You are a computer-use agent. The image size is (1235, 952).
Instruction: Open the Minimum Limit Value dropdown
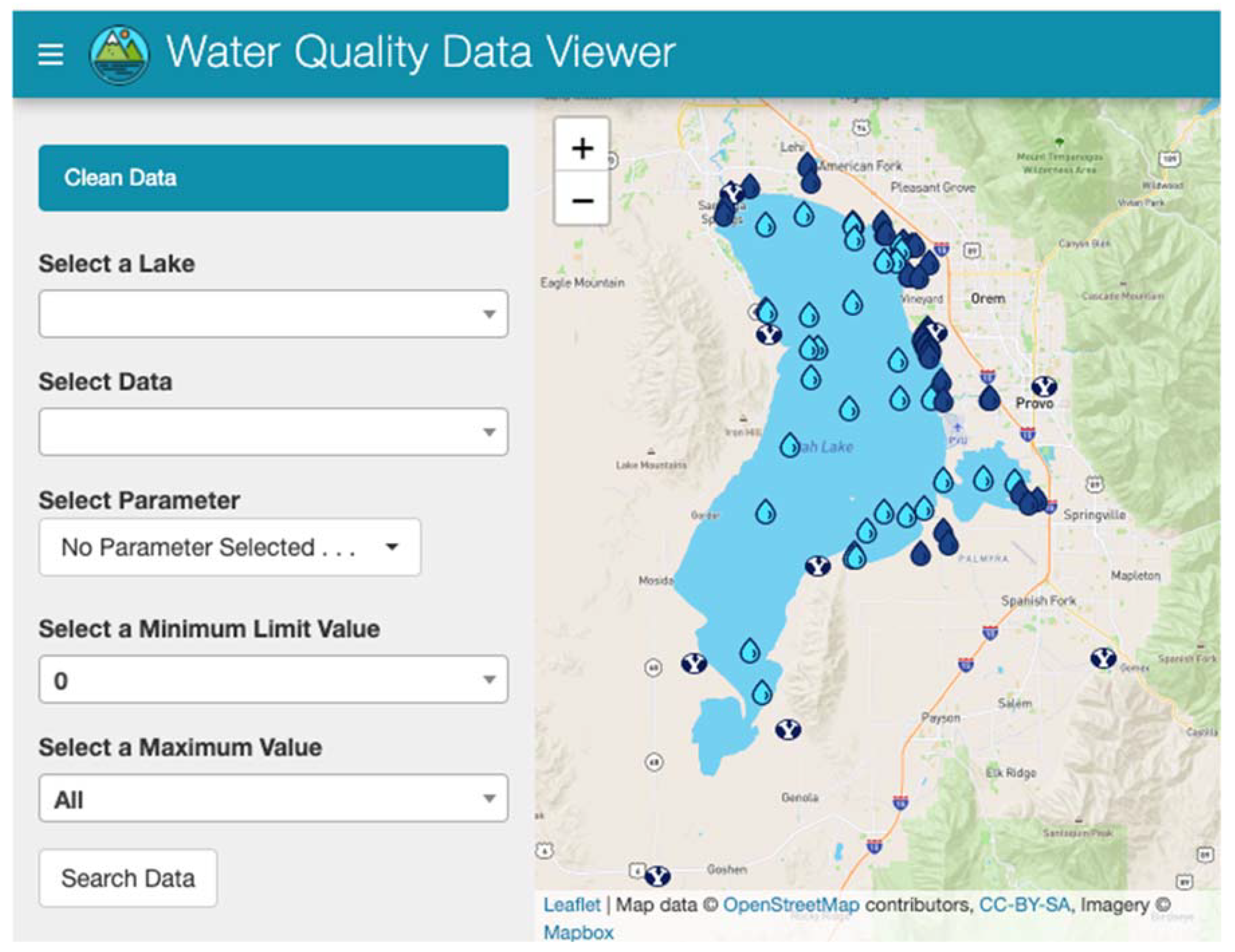273,680
